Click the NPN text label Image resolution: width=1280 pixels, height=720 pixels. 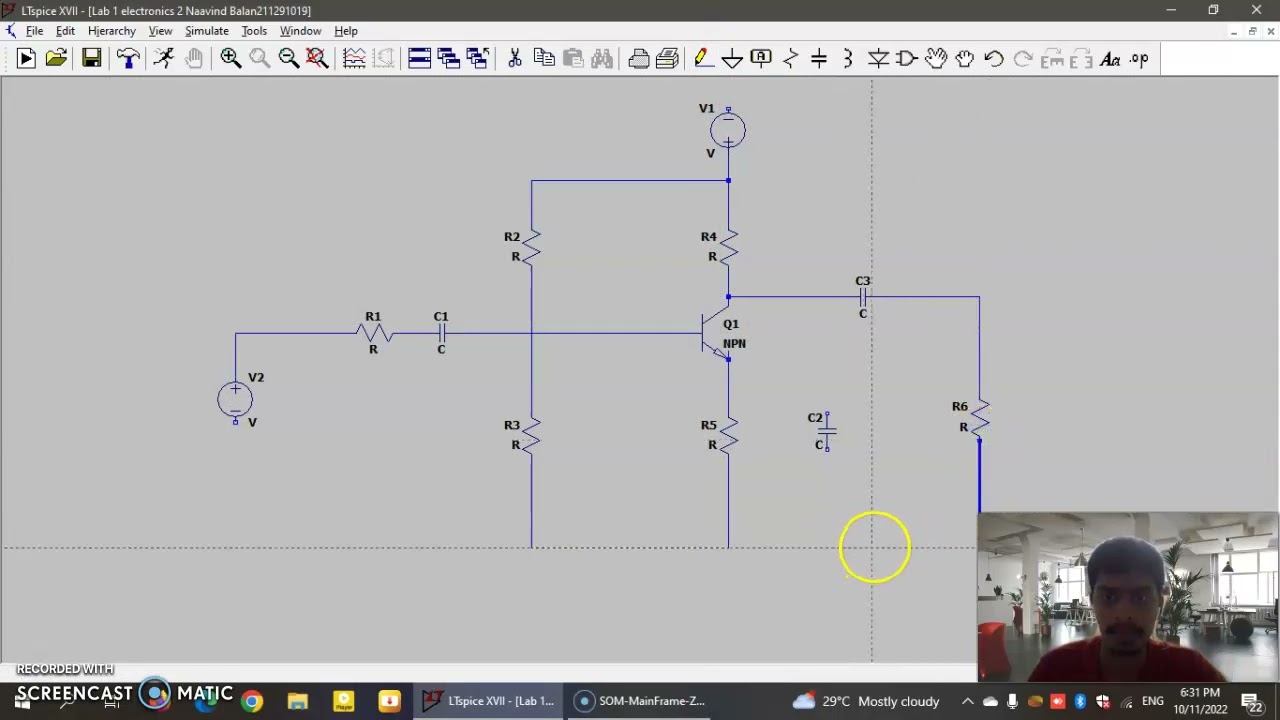point(734,344)
